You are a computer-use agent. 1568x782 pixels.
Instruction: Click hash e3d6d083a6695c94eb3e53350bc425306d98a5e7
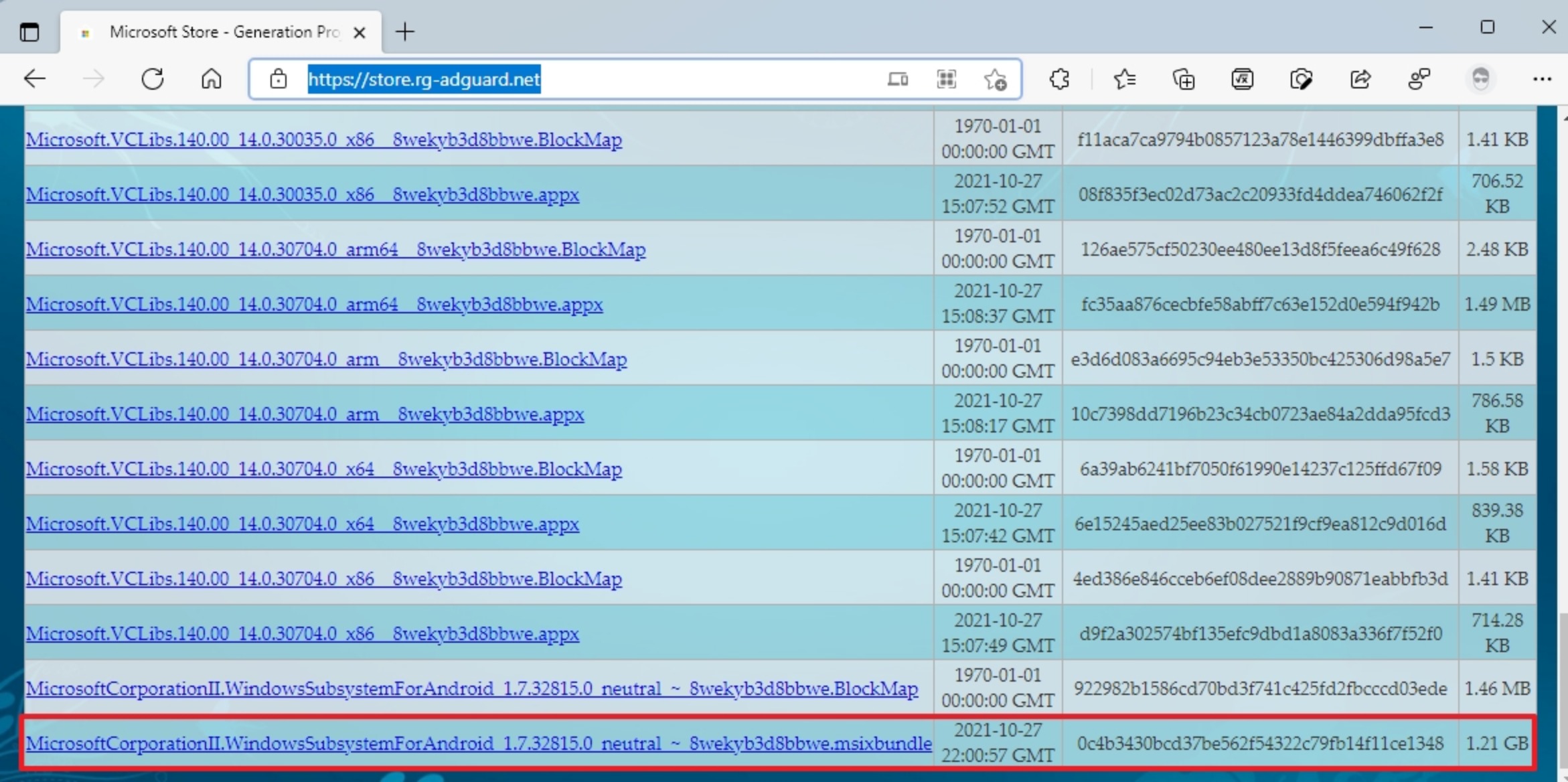click(1260, 359)
